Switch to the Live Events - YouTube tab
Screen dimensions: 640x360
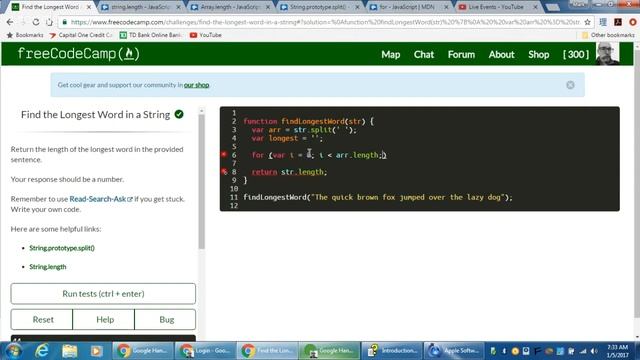click(496, 7)
